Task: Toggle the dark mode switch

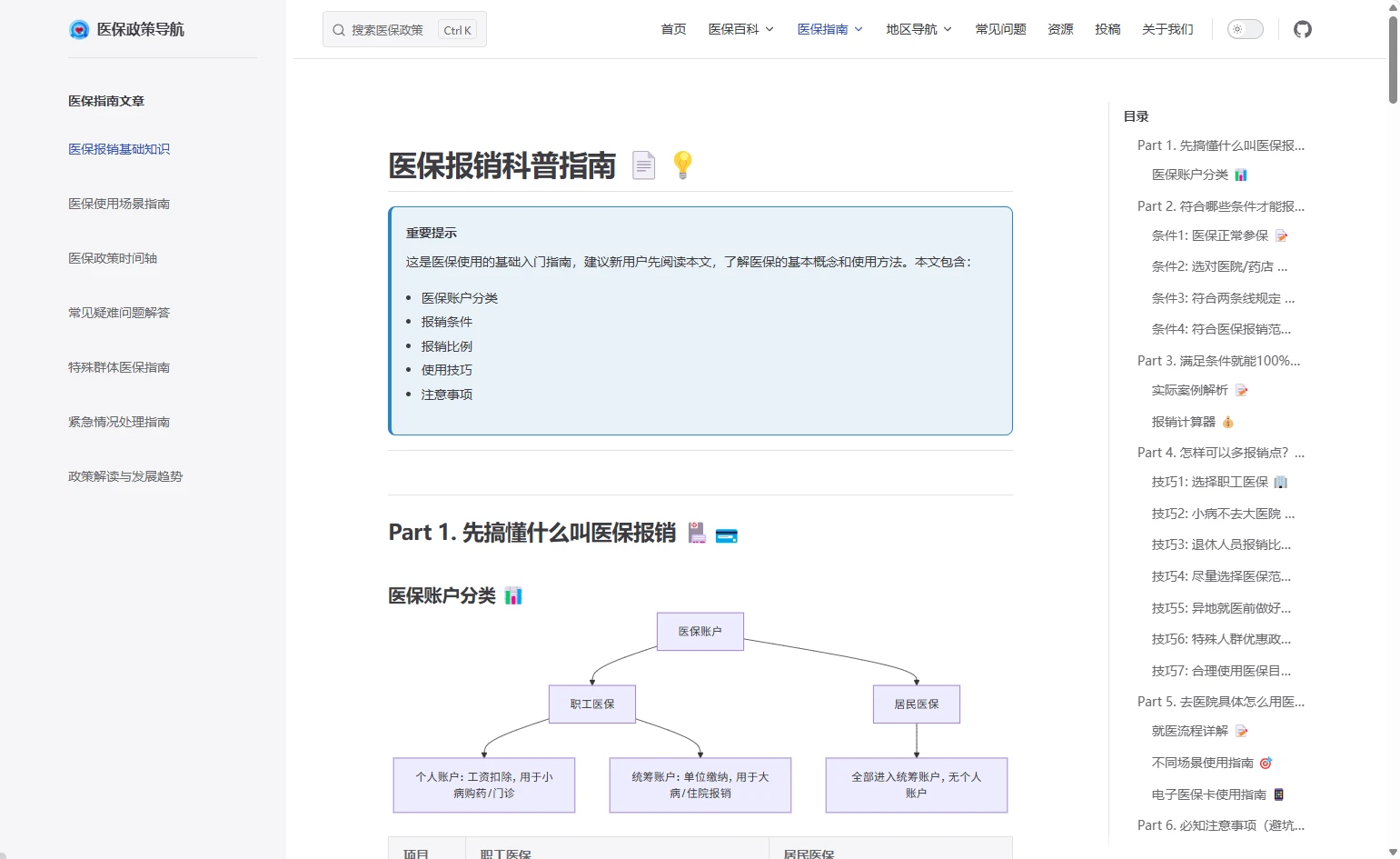Action: 1245,29
